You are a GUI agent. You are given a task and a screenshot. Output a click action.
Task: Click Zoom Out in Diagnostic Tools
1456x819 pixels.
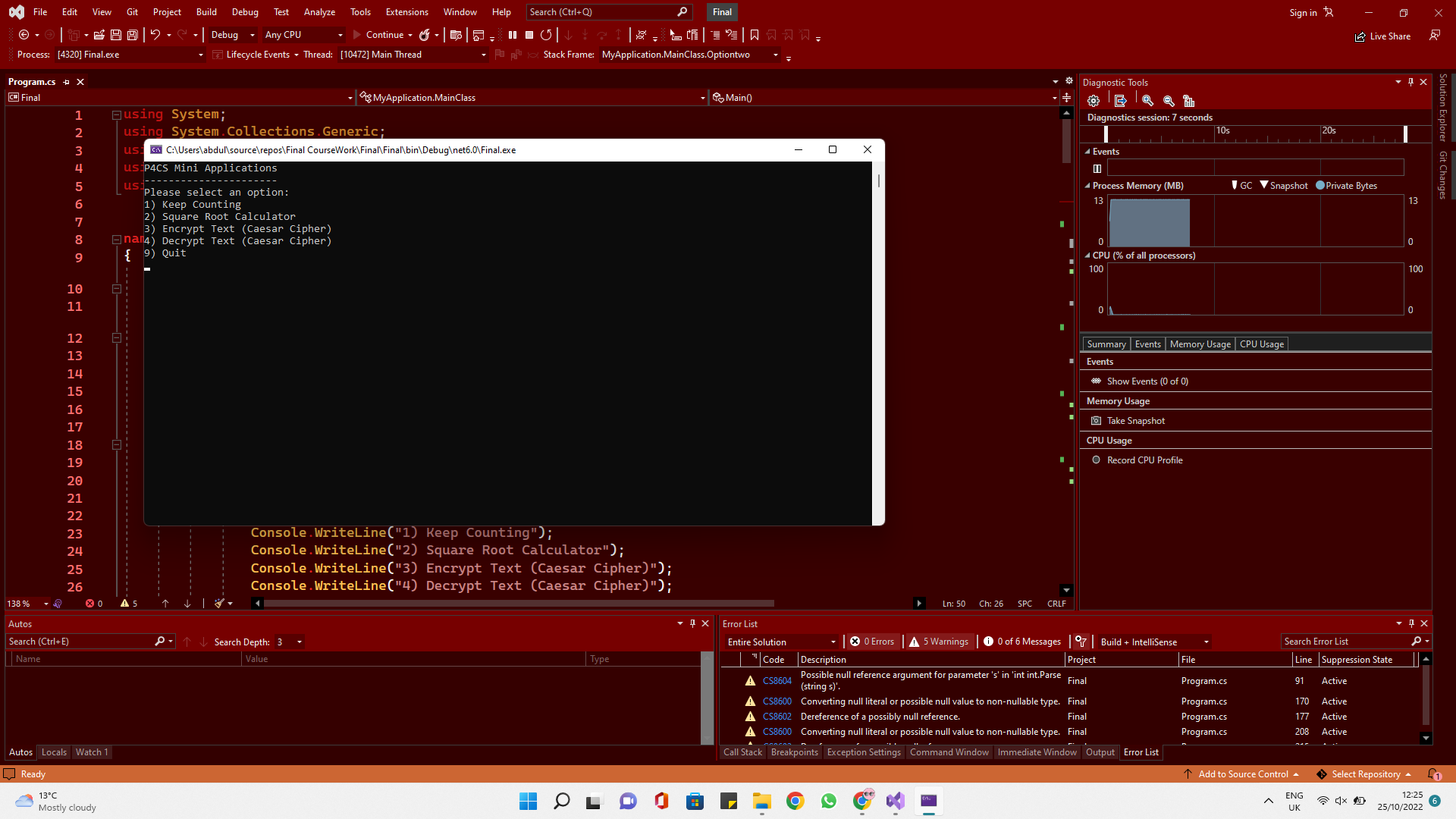click(1169, 101)
